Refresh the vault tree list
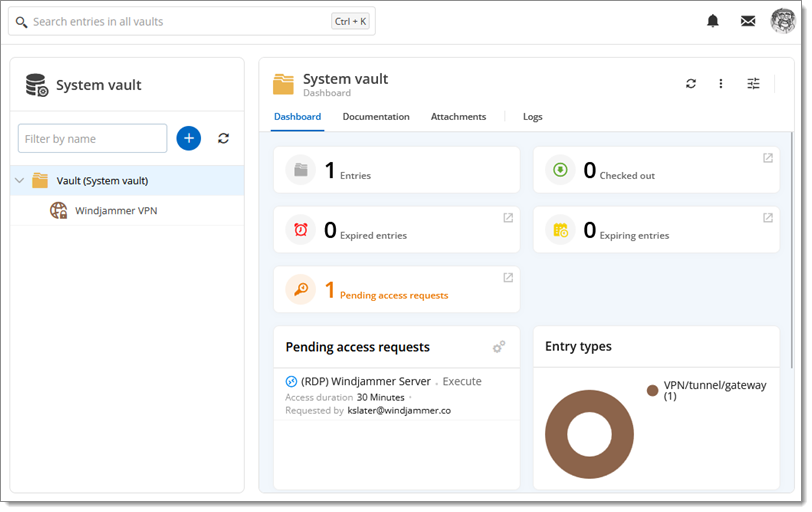 pyautogui.click(x=223, y=138)
